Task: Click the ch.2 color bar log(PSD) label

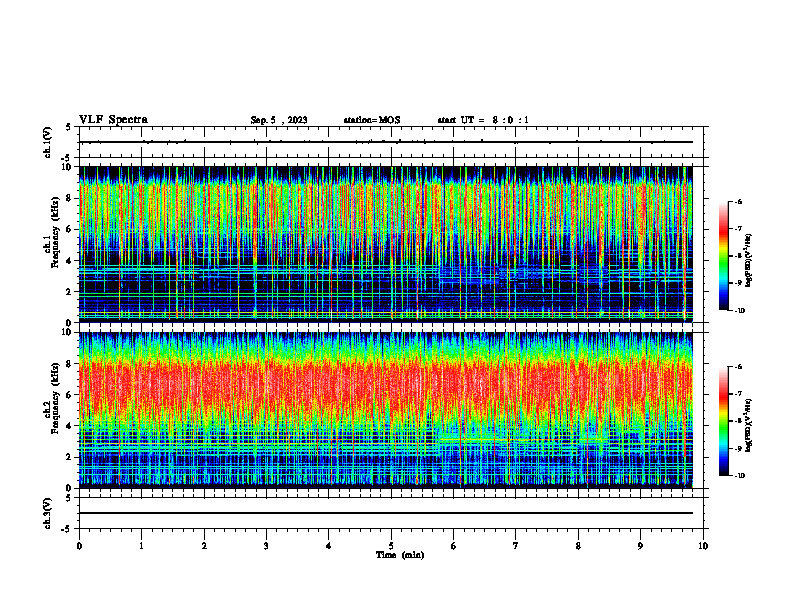Action: tap(749, 425)
